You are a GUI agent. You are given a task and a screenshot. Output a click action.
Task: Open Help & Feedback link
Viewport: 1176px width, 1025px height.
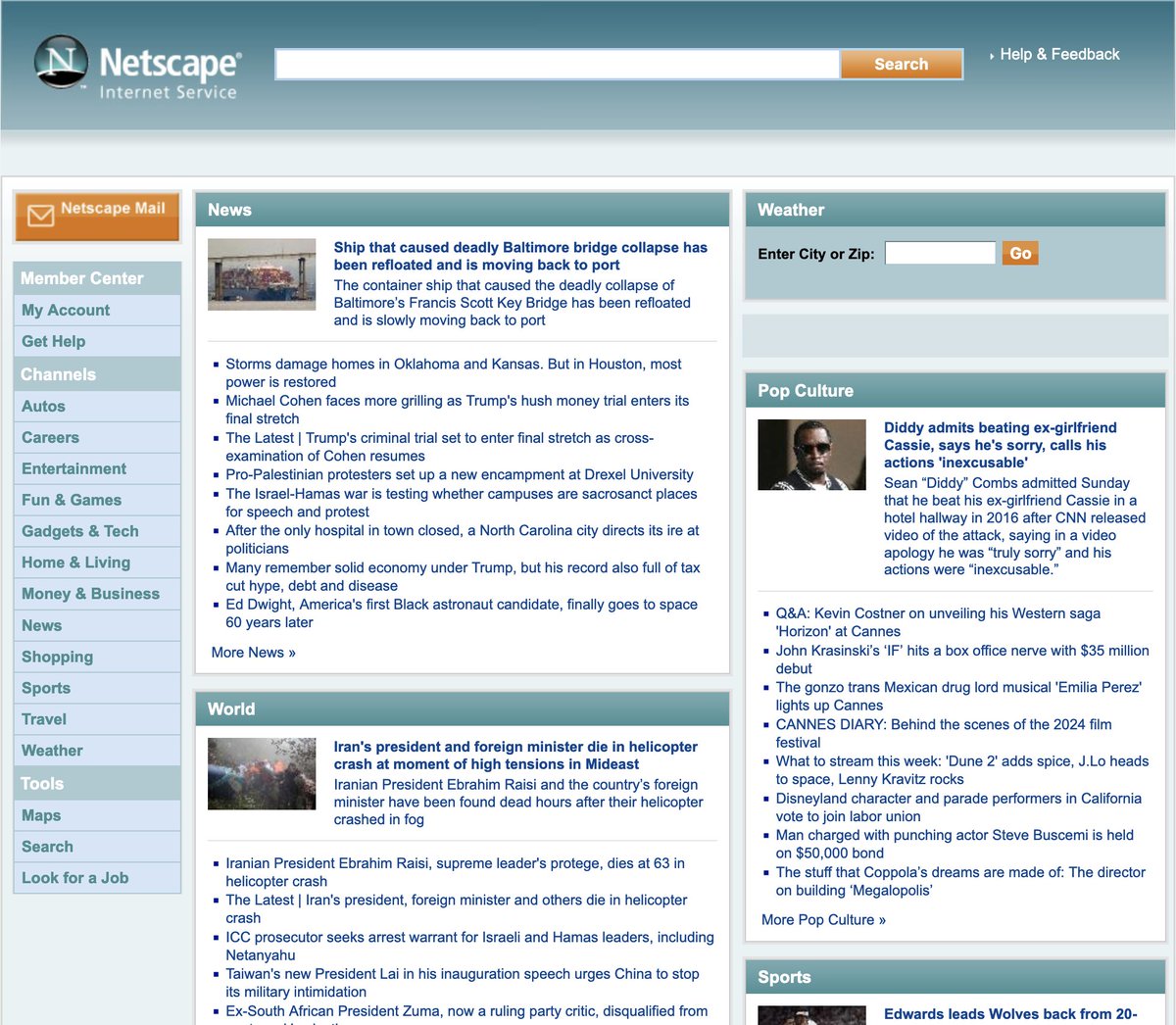1059,55
